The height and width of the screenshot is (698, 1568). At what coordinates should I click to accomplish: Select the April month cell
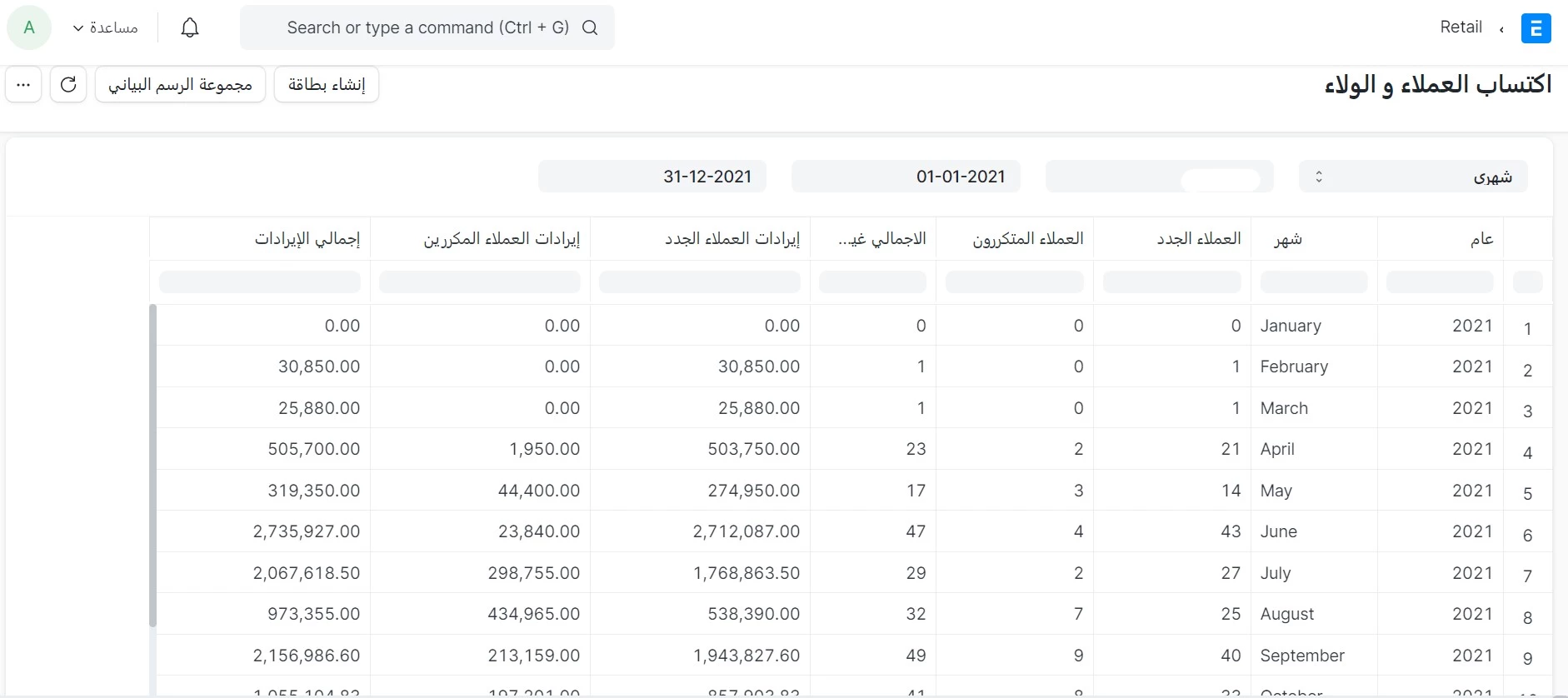click(x=1314, y=449)
